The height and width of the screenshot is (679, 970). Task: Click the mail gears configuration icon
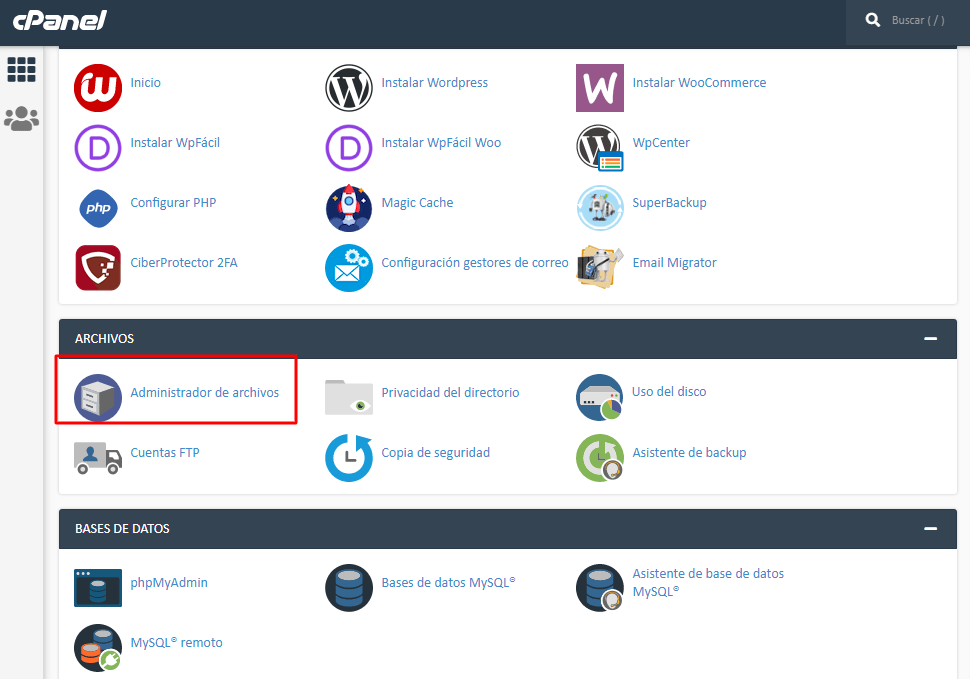pos(349,268)
